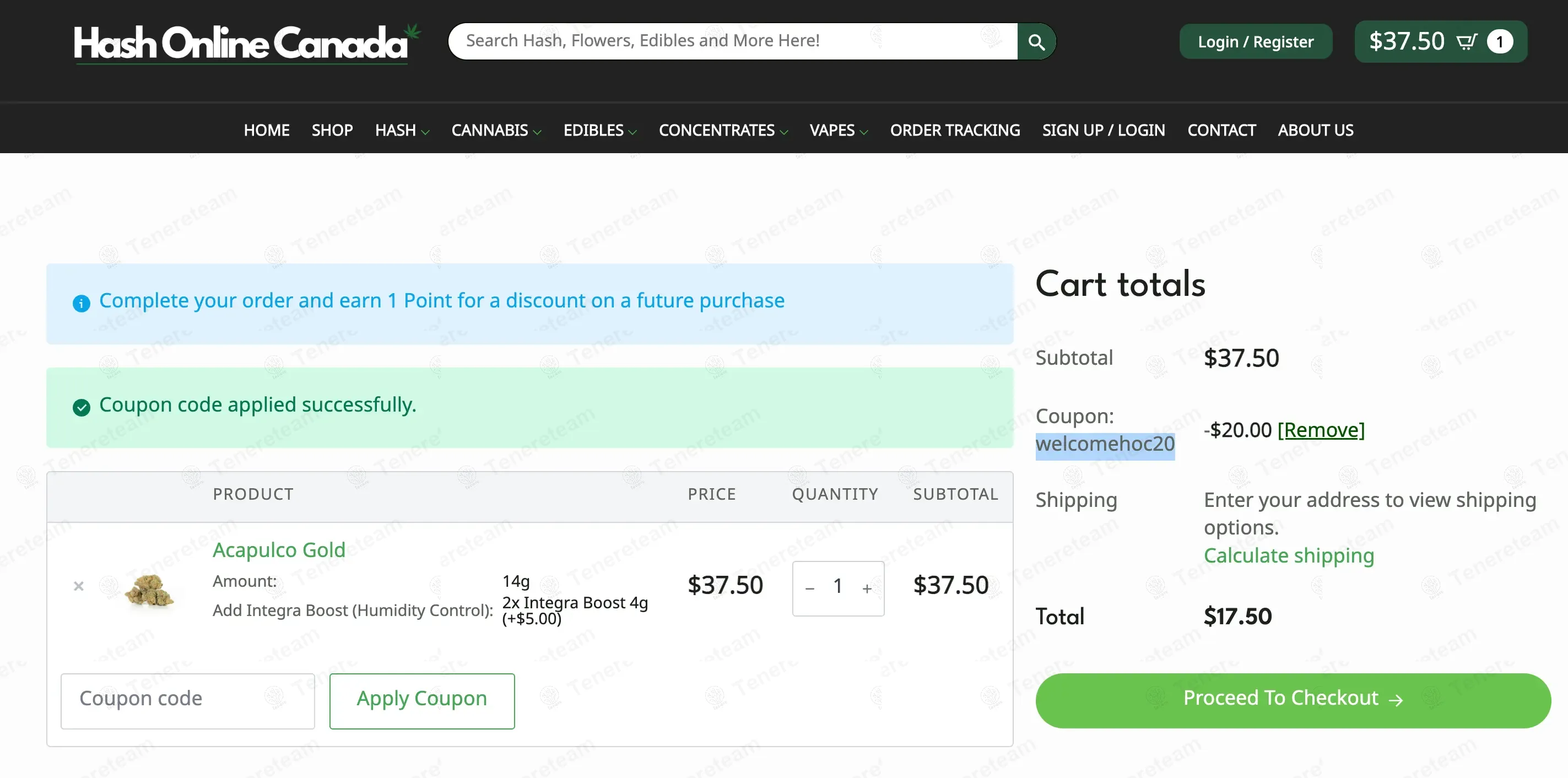Open the CONTACT page
Image resolution: width=1568 pixels, height=778 pixels.
pos(1221,130)
